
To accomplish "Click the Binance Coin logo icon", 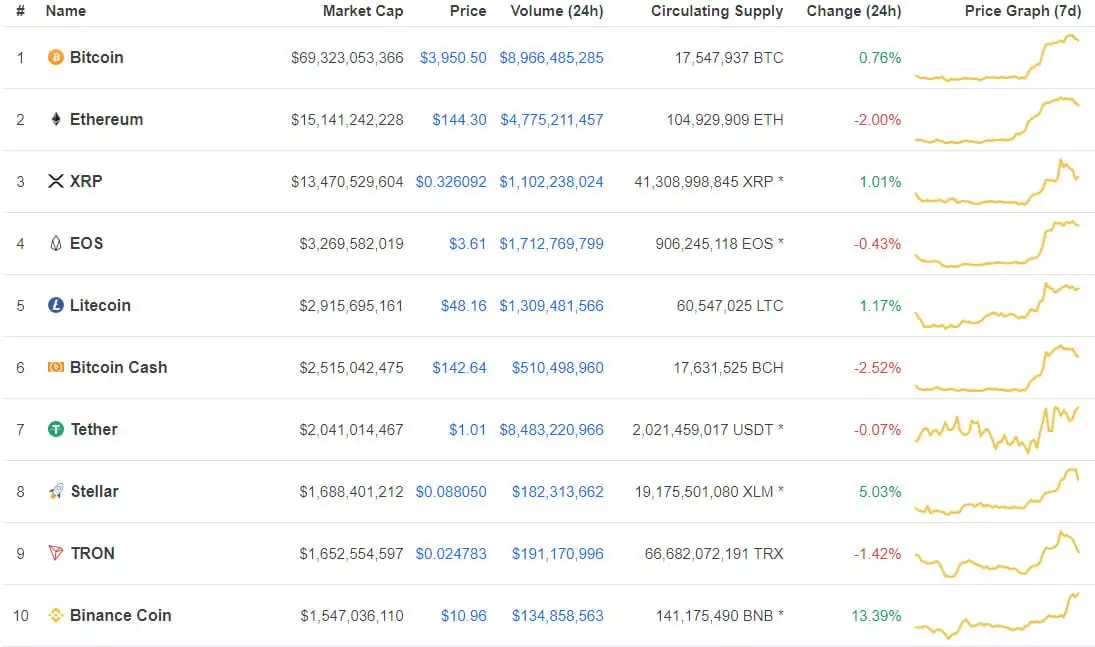I will coord(56,615).
